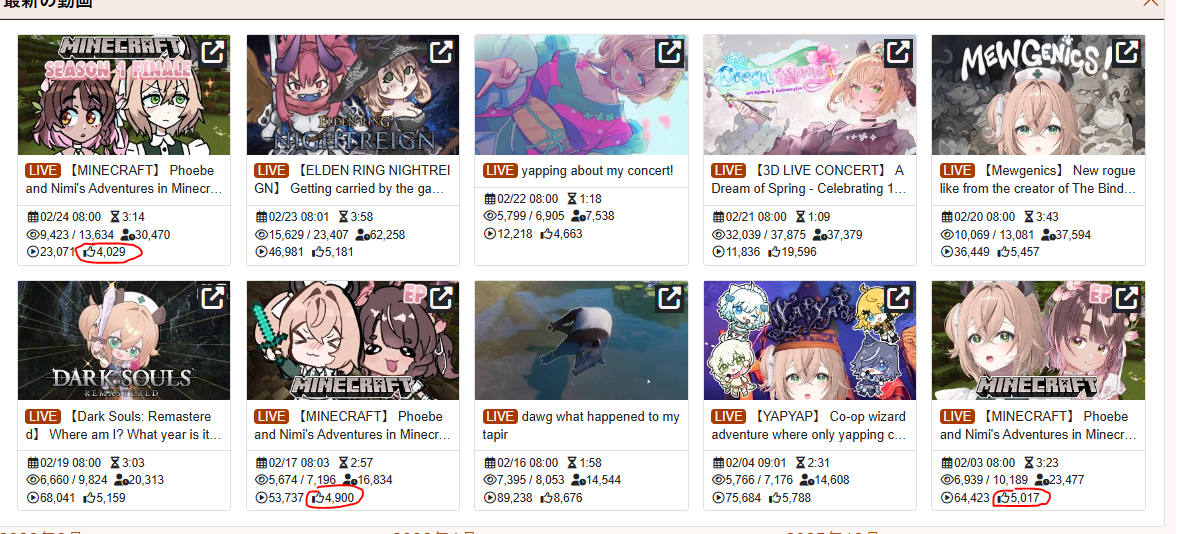1177x534 pixels.
Task: Open 'dawg what happened to my tapir' title
Action: coord(582,425)
